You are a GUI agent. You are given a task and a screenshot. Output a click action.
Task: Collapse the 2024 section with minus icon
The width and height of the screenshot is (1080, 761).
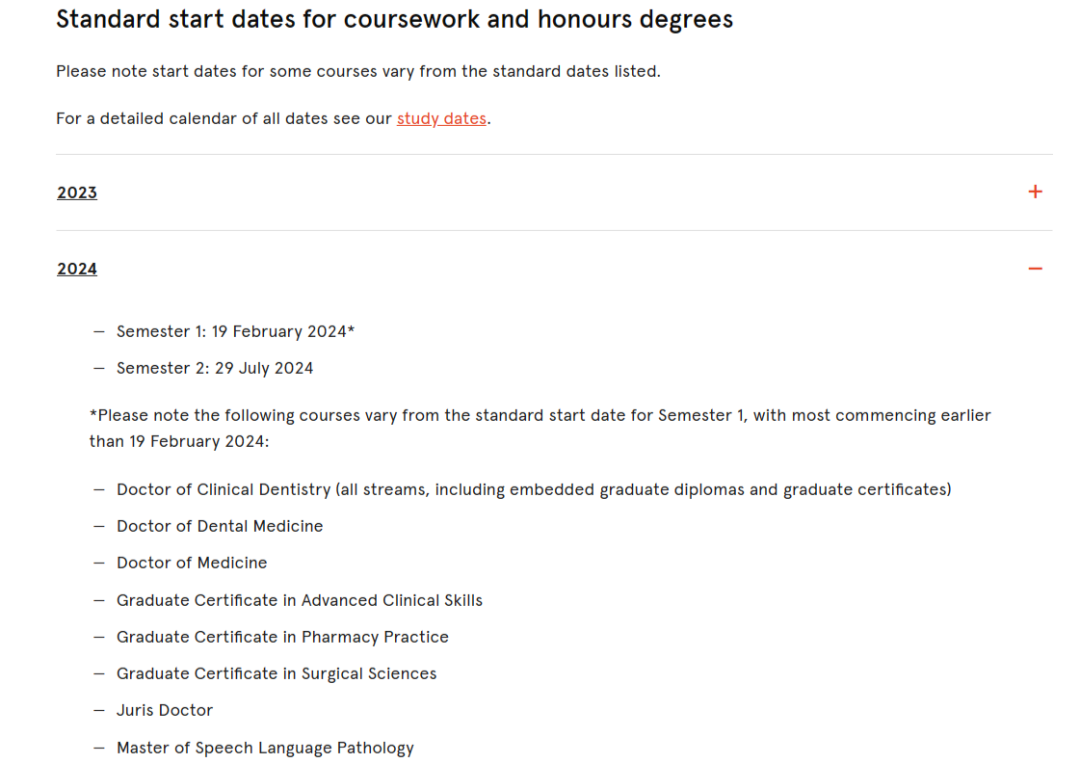point(1035,269)
